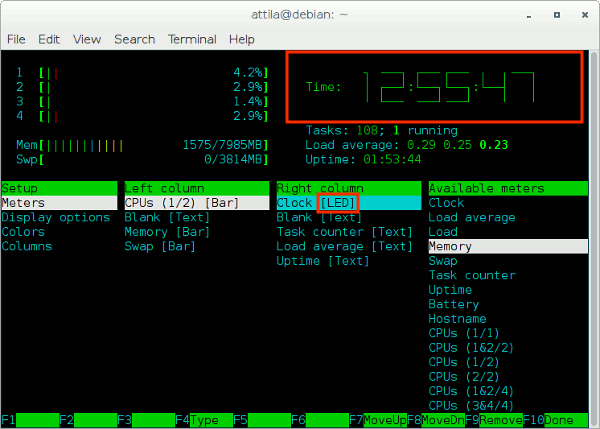The height and width of the screenshot is (429, 600).
Task: Select Colors in the Setup list
Action: click(23, 232)
